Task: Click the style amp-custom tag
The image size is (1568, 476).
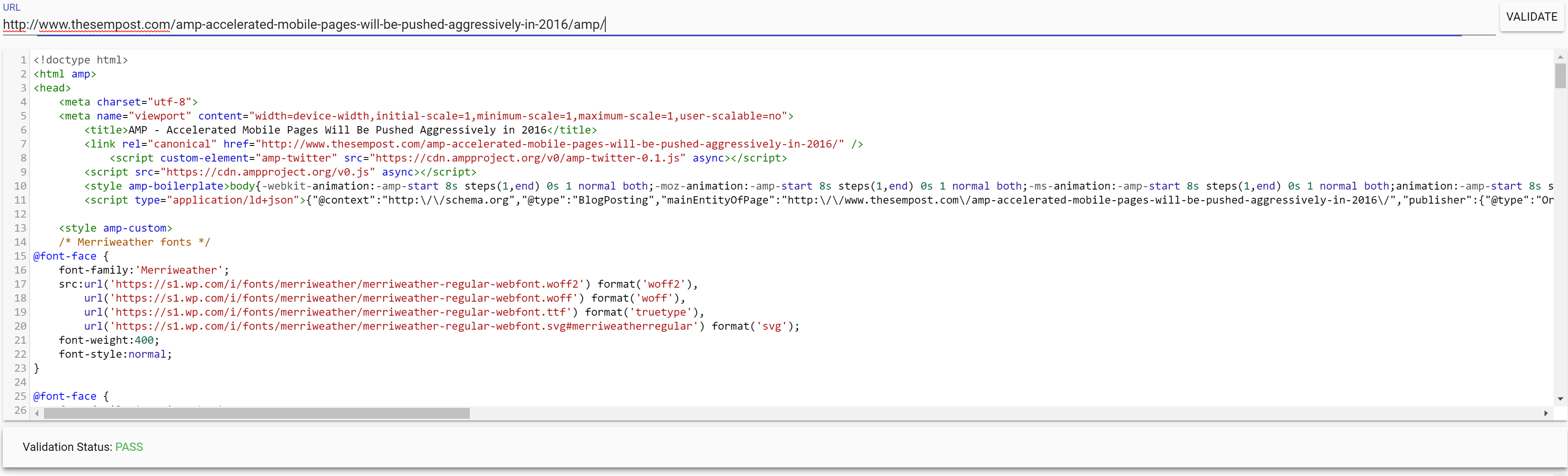Action: coord(116,228)
